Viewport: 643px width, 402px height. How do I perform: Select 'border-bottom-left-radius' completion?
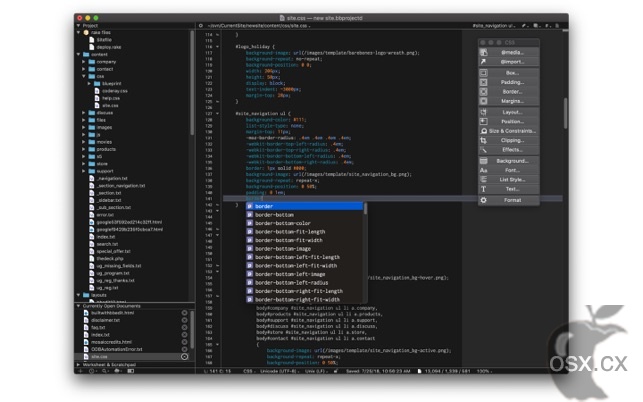coord(304,283)
